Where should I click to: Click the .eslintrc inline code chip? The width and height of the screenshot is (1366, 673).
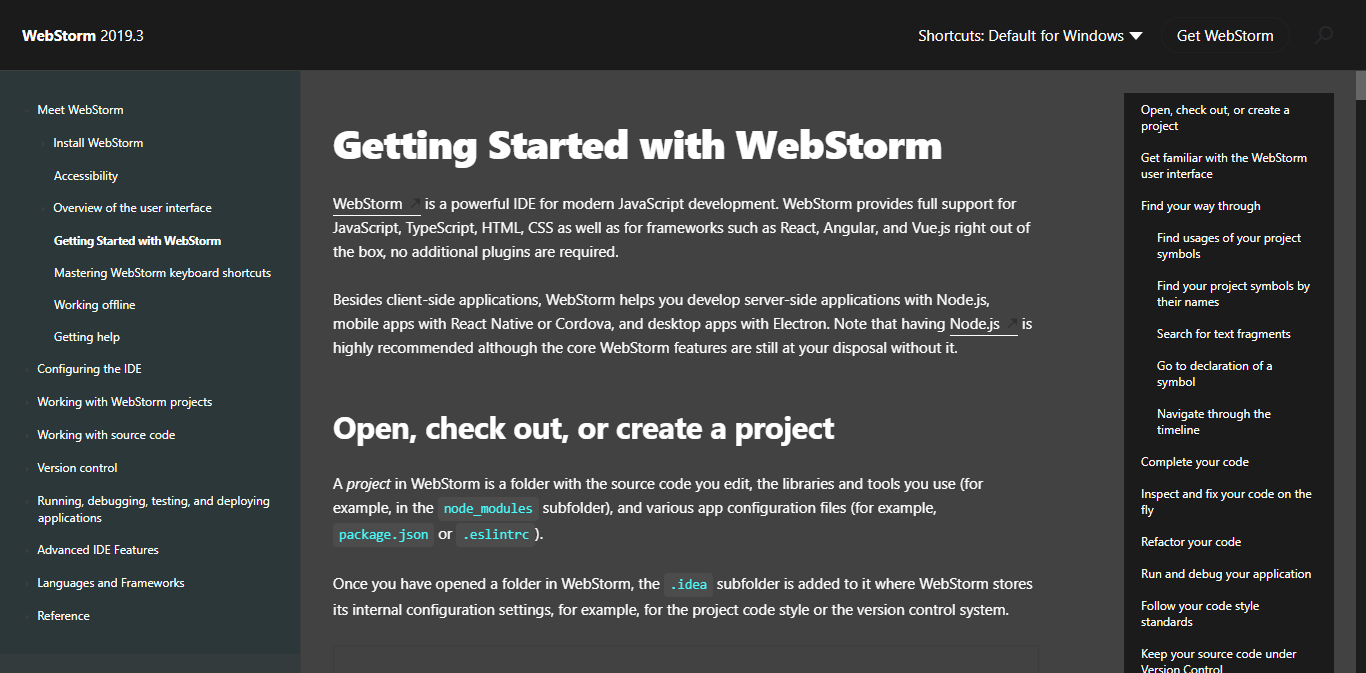[x=495, y=534]
